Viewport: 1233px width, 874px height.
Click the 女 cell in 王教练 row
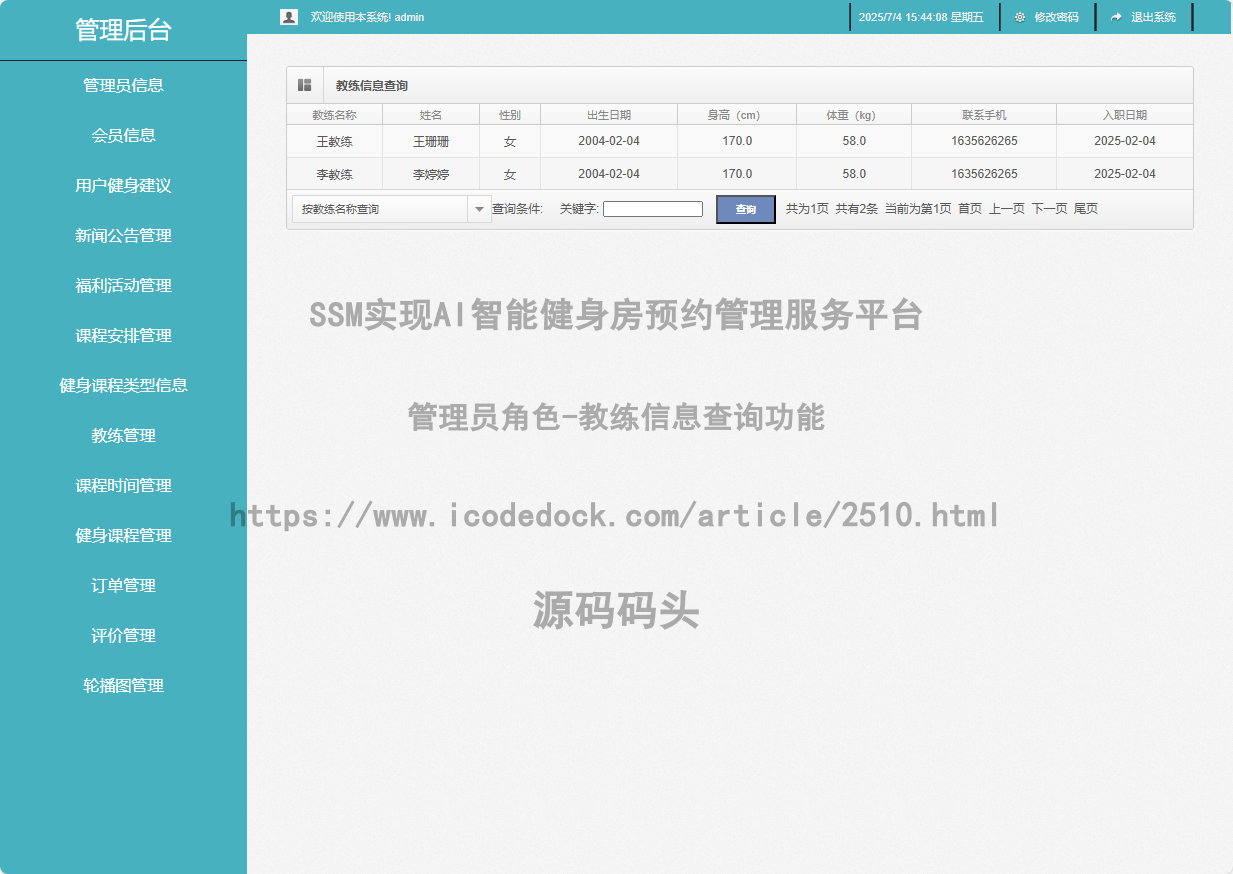click(x=510, y=141)
